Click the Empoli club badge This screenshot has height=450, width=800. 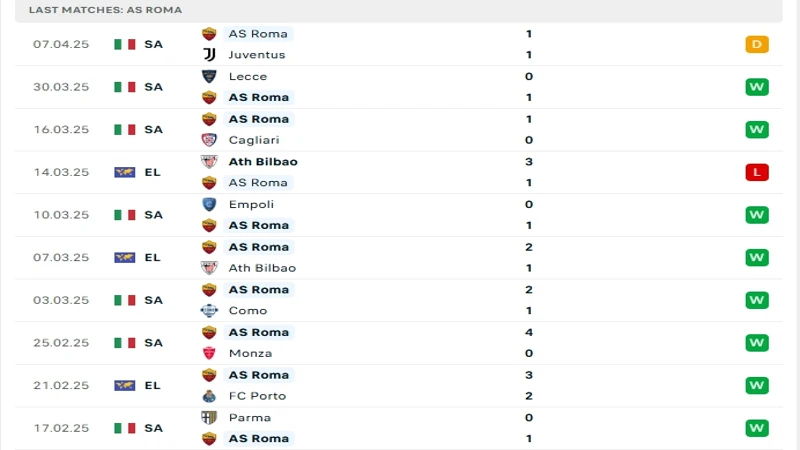click(x=209, y=205)
